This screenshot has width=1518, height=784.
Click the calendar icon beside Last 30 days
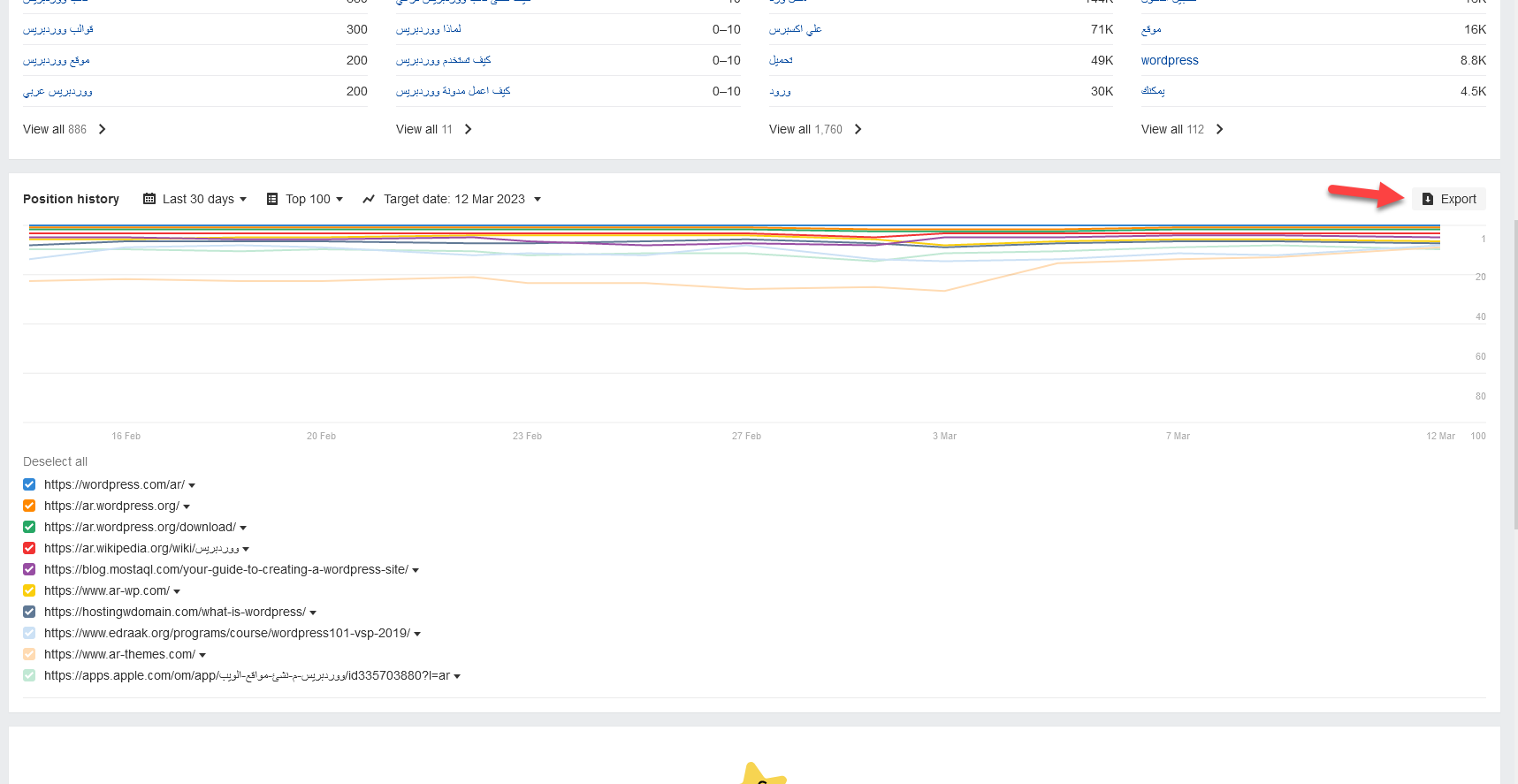point(149,199)
